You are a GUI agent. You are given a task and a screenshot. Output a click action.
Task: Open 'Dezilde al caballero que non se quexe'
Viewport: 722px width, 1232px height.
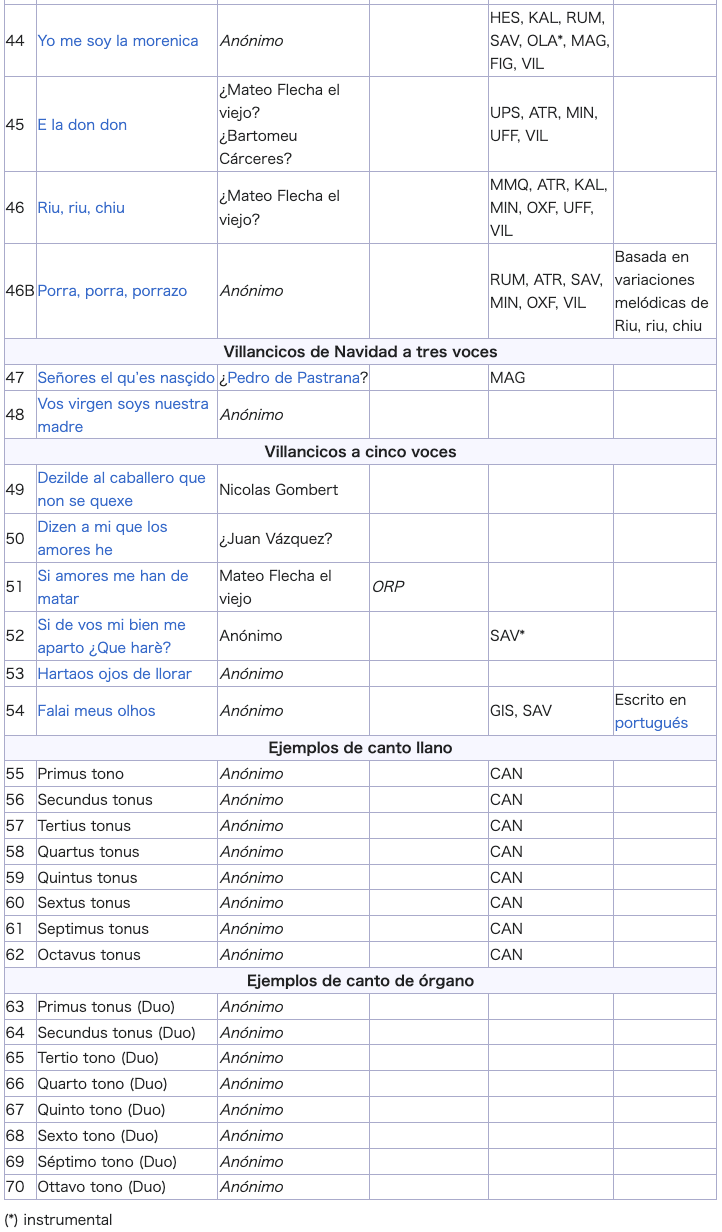tap(121, 489)
